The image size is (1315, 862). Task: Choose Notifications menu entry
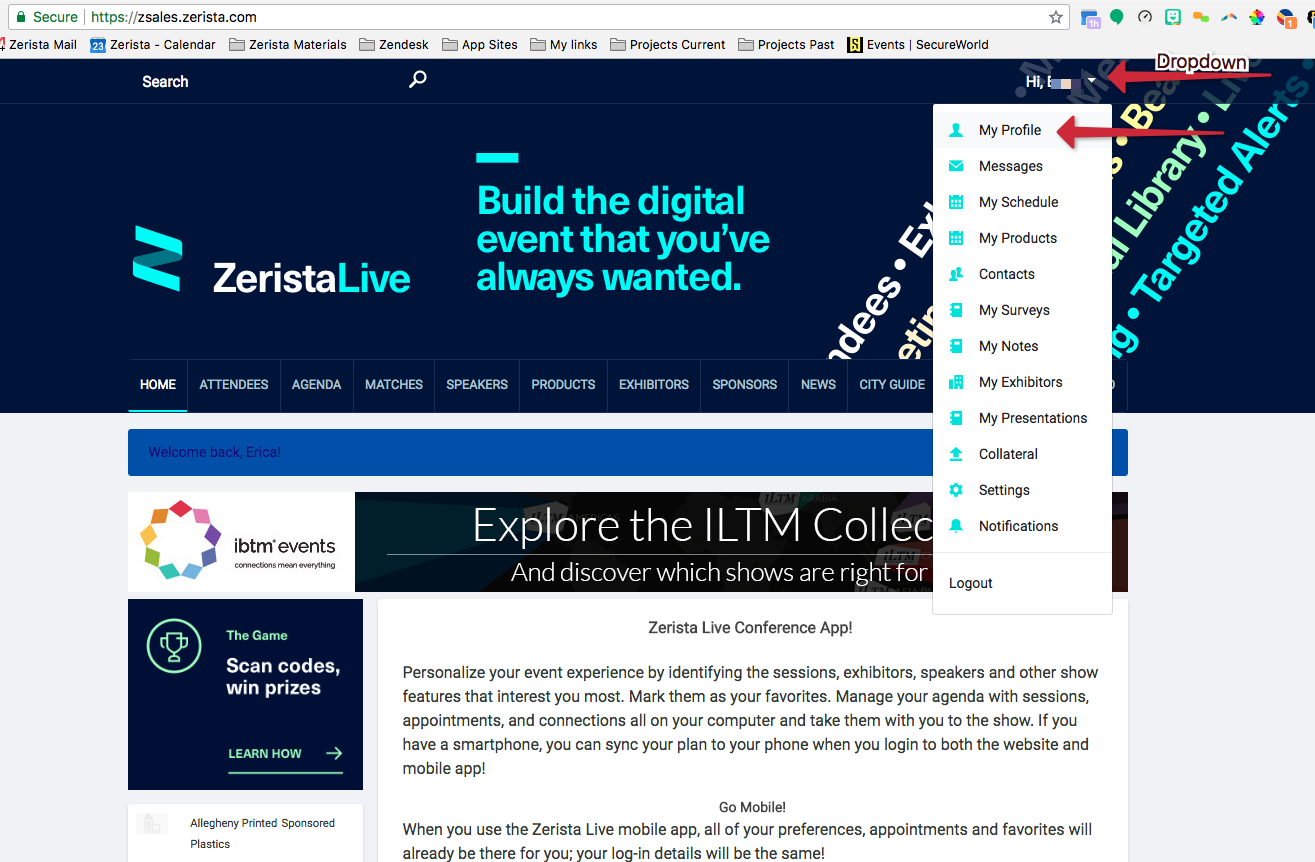[x=1022, y=526]
